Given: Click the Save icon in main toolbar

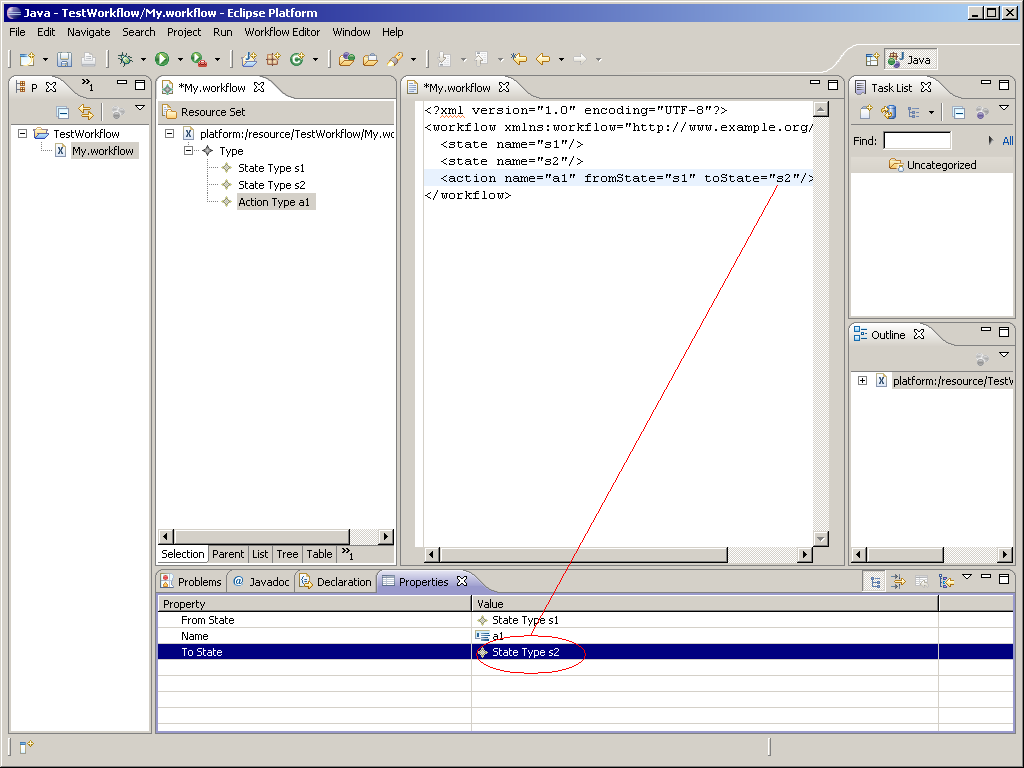Looking at the screenshot, I should 64,59.
